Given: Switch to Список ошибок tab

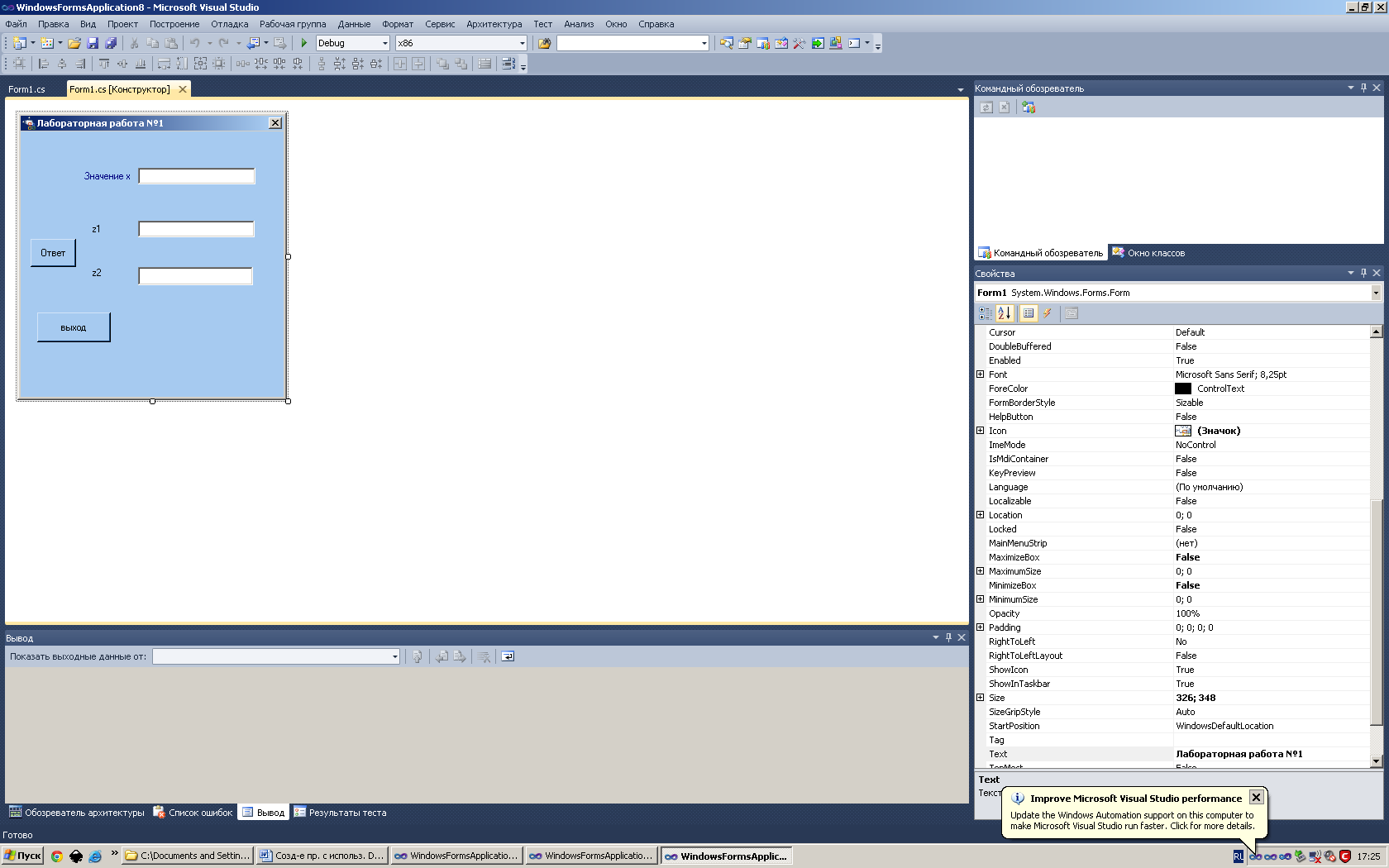Looking at the screenshot, I should coord(193,813).
